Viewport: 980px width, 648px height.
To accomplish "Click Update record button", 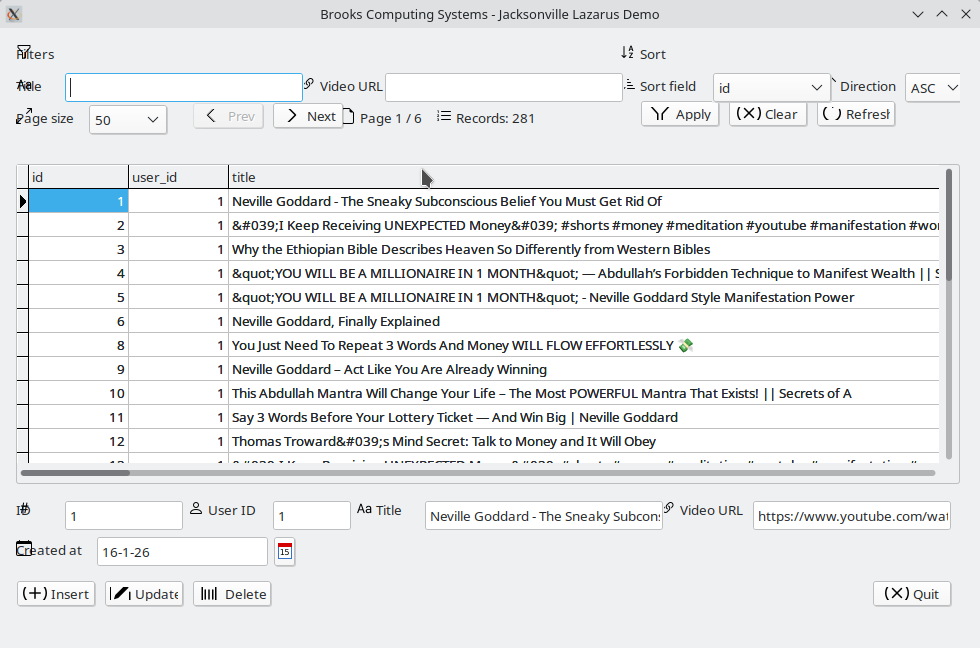I will [x=145, y=594].
